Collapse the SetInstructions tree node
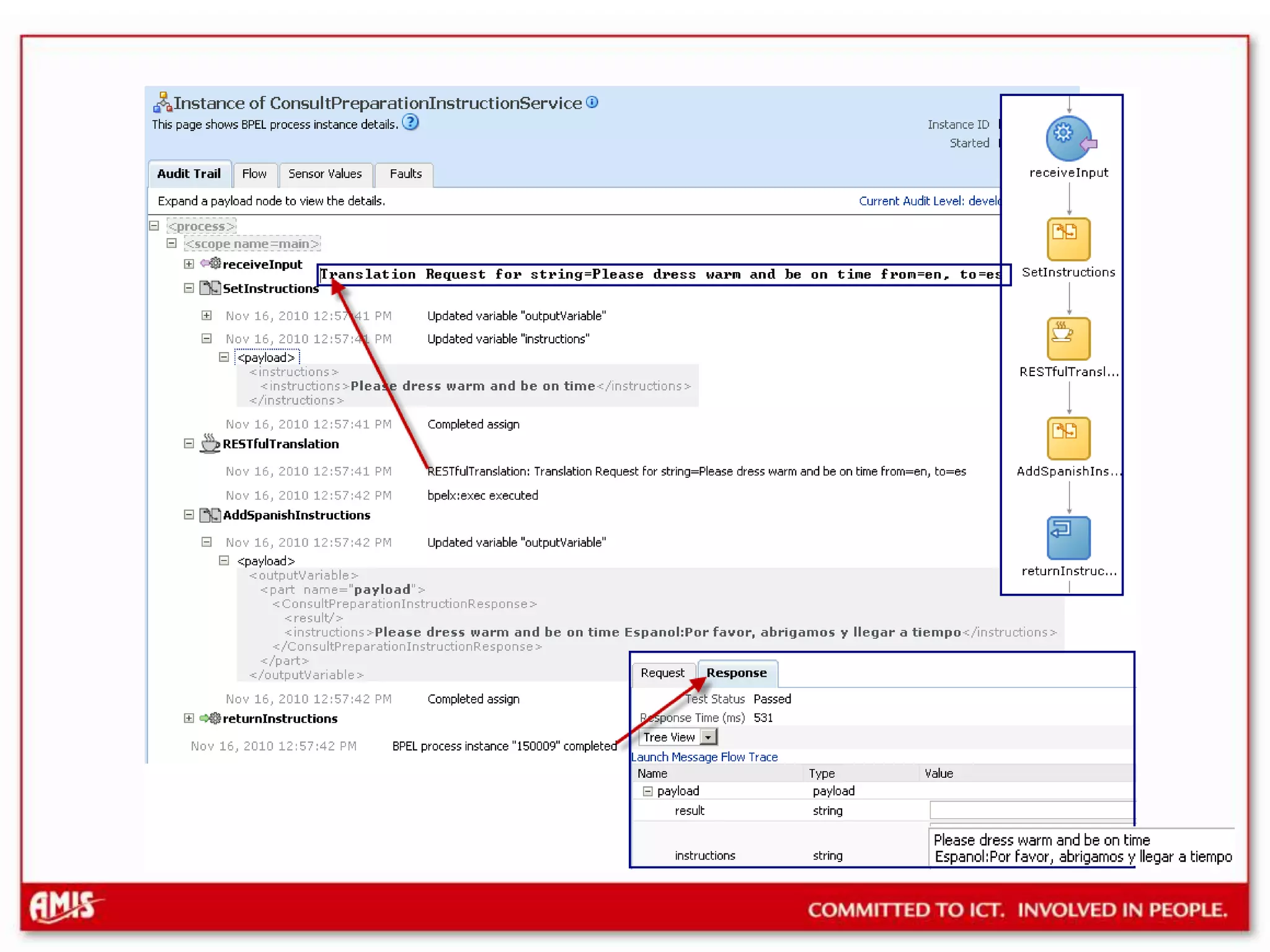This screenshot has width=1270, height=952. (x=189, y=288)
